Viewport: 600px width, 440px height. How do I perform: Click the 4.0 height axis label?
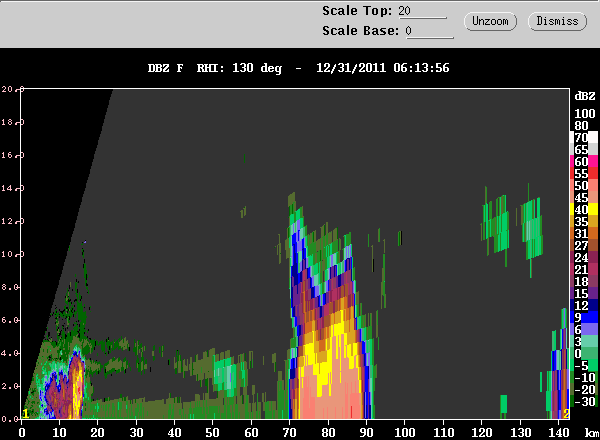coord(9,353)
